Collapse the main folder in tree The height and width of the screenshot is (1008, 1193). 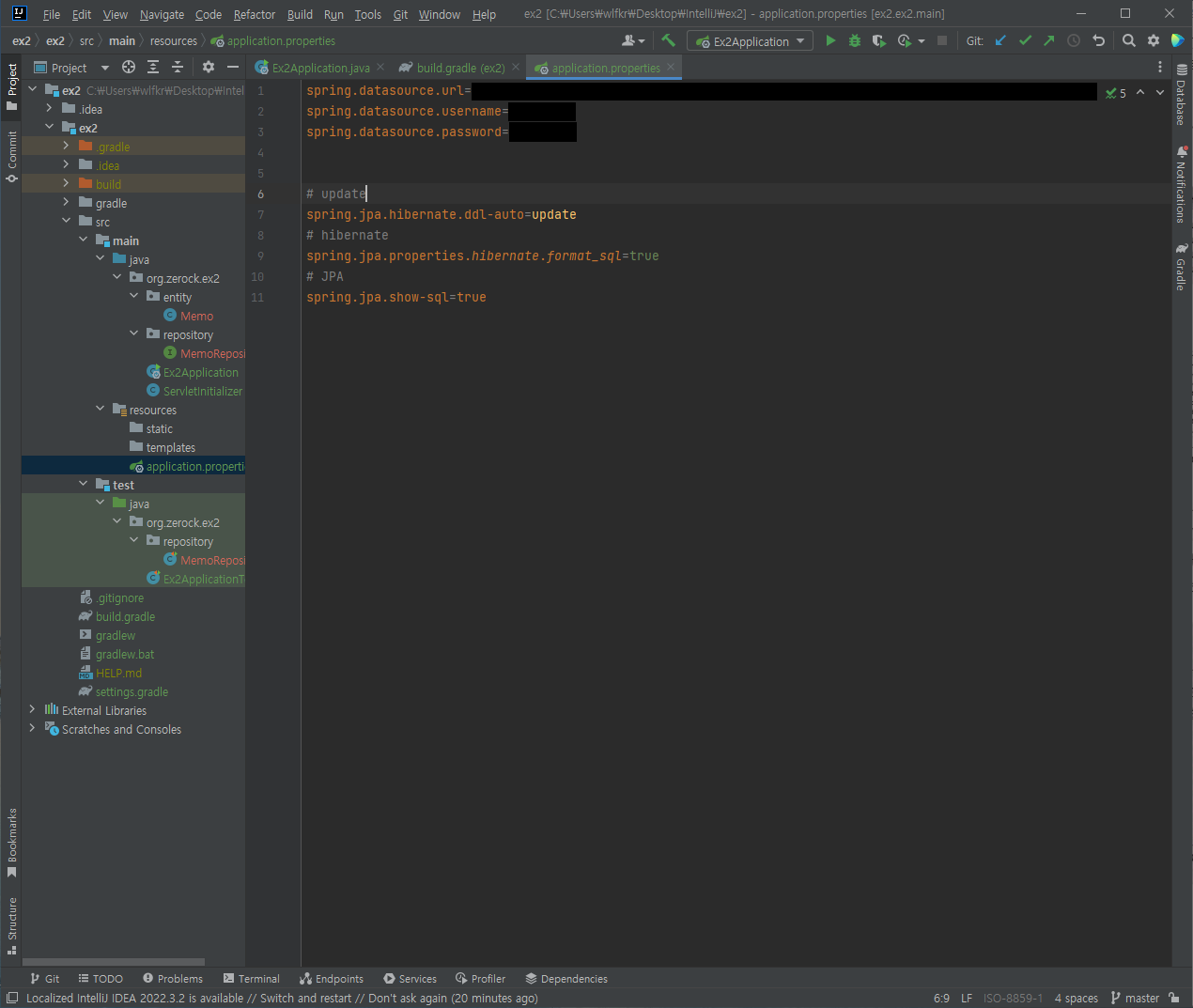coord(83,240)
